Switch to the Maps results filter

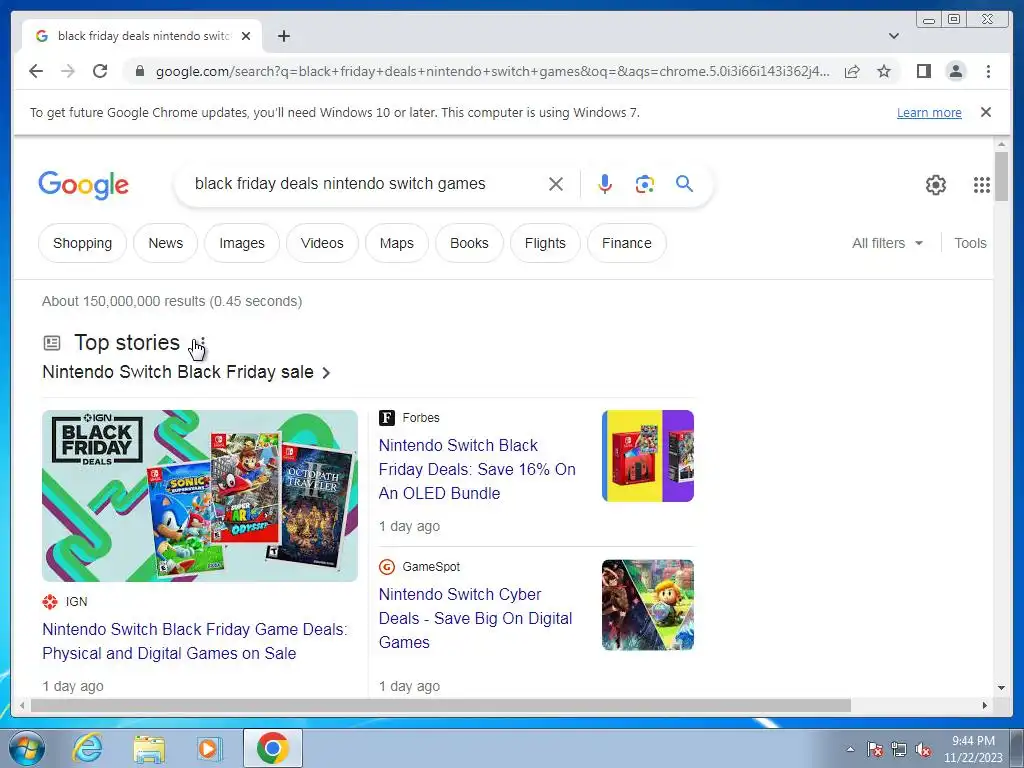(x=396, y=243)
